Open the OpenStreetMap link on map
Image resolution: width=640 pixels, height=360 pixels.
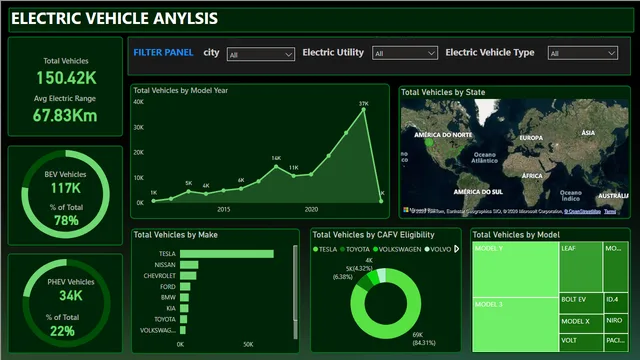click(x=582, y=211)
